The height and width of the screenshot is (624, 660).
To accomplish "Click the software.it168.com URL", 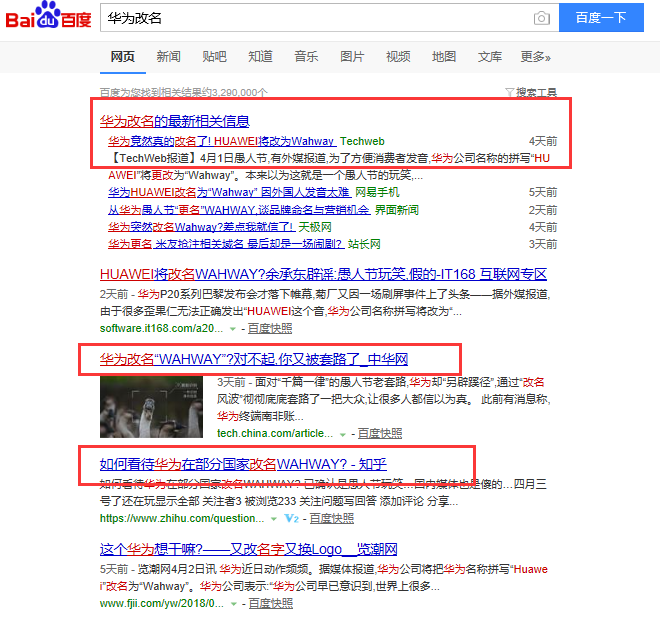I will tap(162, 328).
